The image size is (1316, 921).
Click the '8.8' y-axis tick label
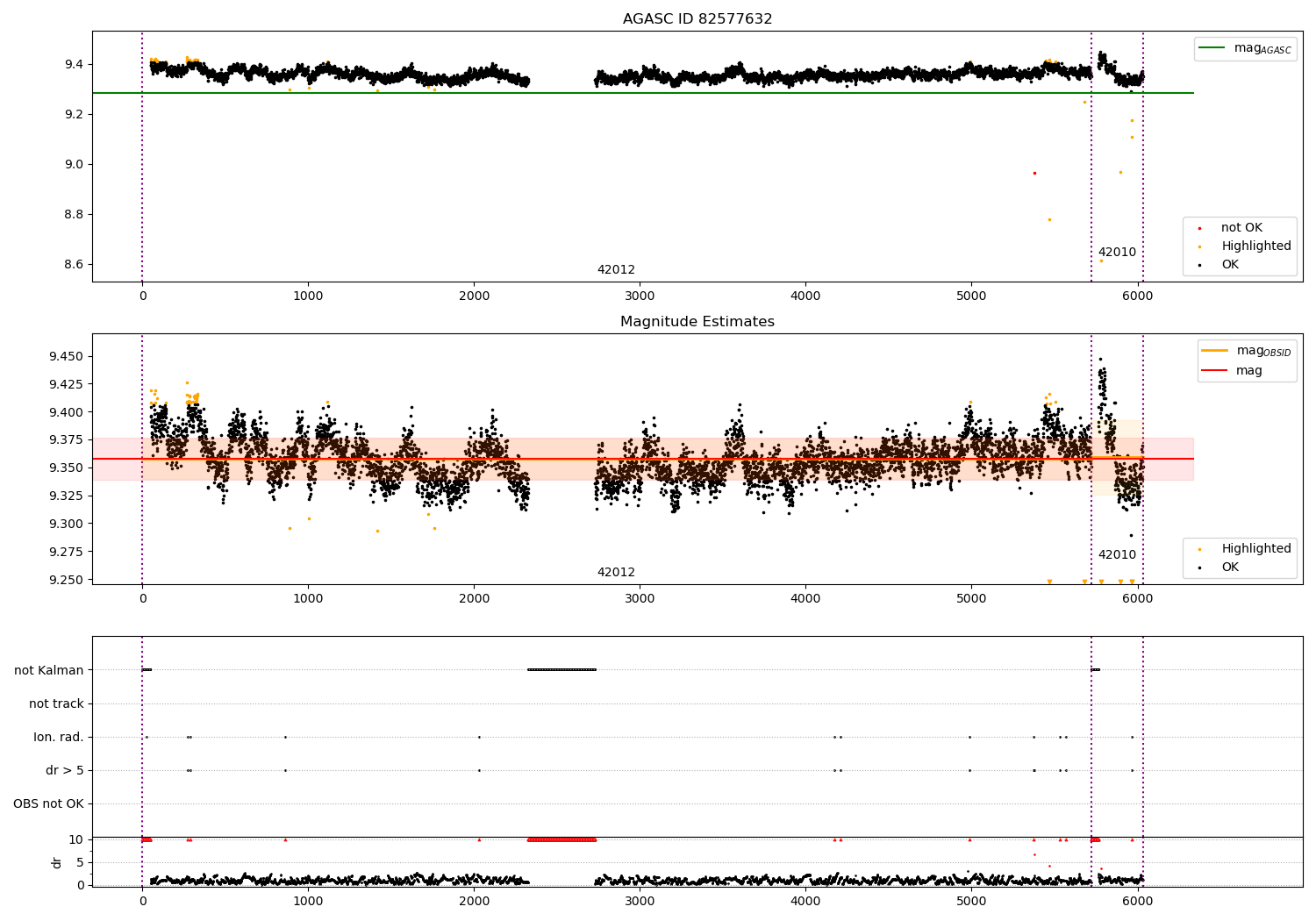coord(74,214)
